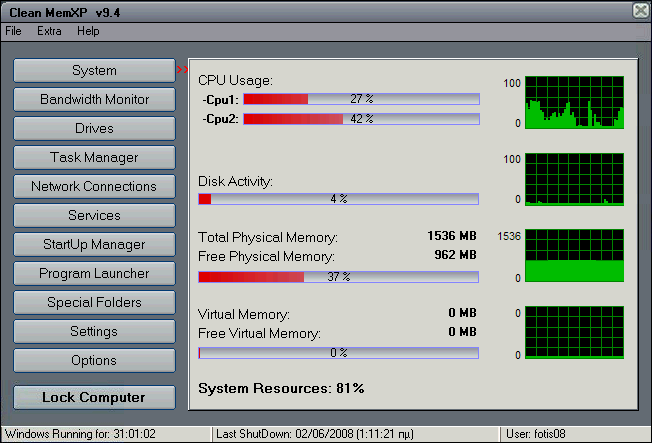Click the virtual memory history graph

[574, 332]
